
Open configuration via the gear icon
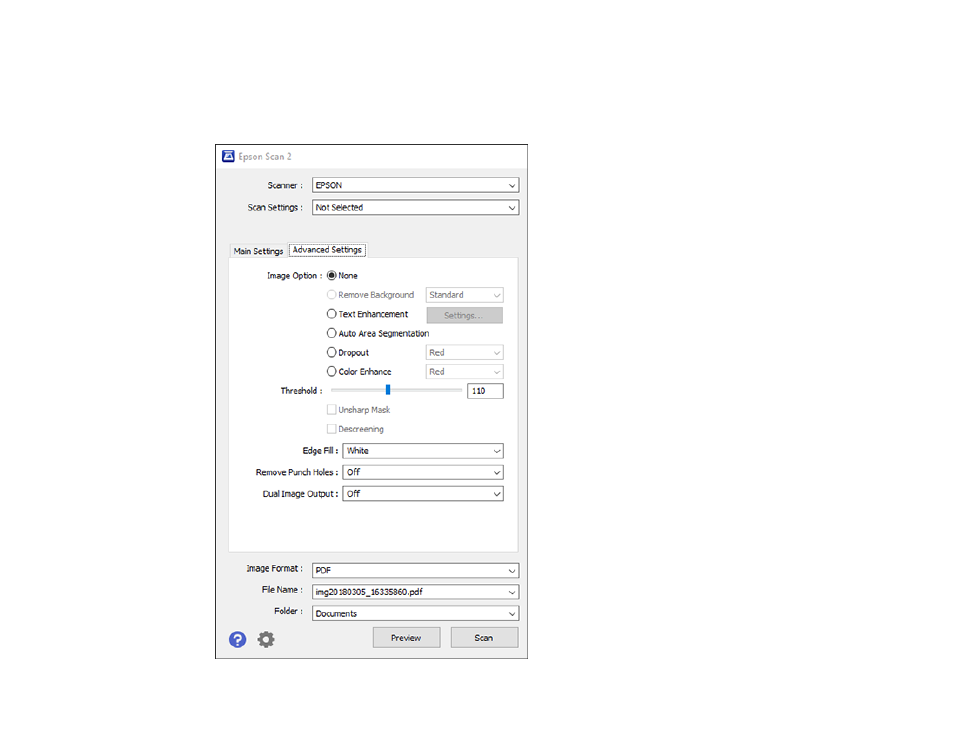tap(266, 639)
